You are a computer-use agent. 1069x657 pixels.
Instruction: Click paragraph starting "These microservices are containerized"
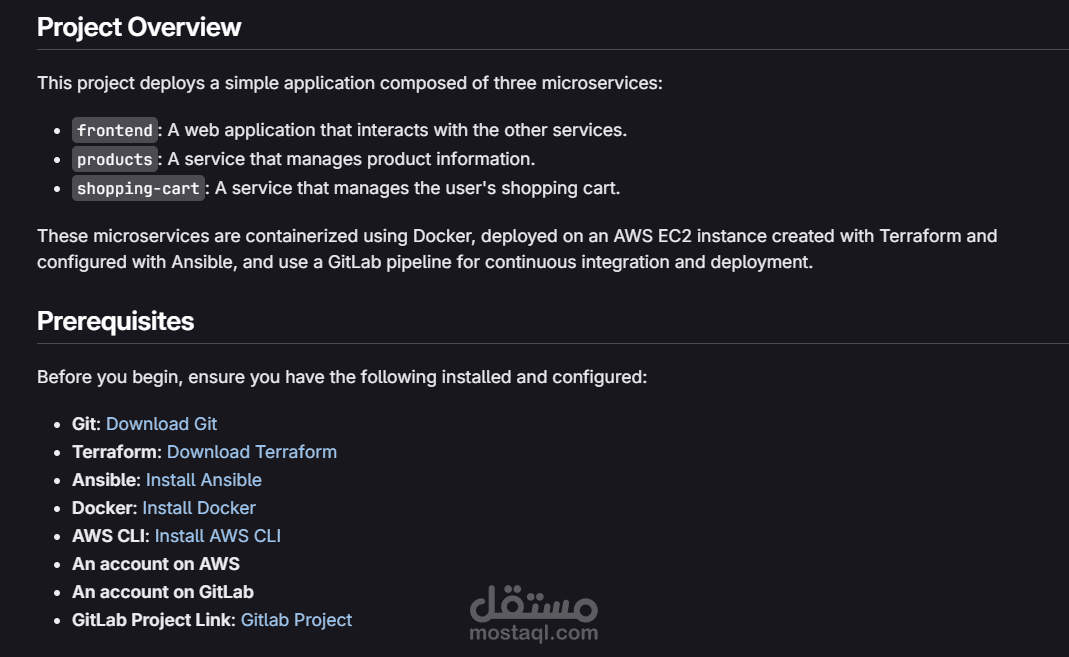(x=517, y=249)
